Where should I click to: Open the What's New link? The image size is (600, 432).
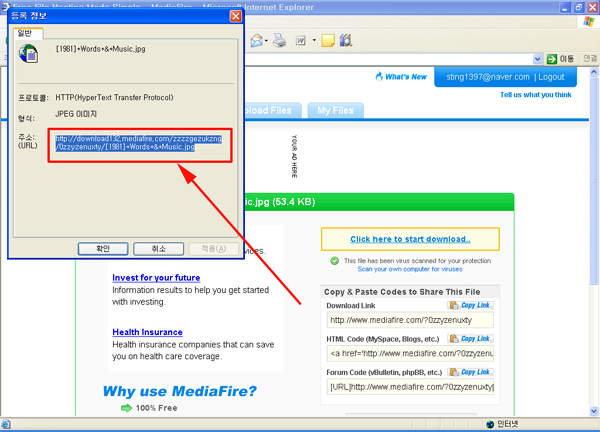coord(406,77)
